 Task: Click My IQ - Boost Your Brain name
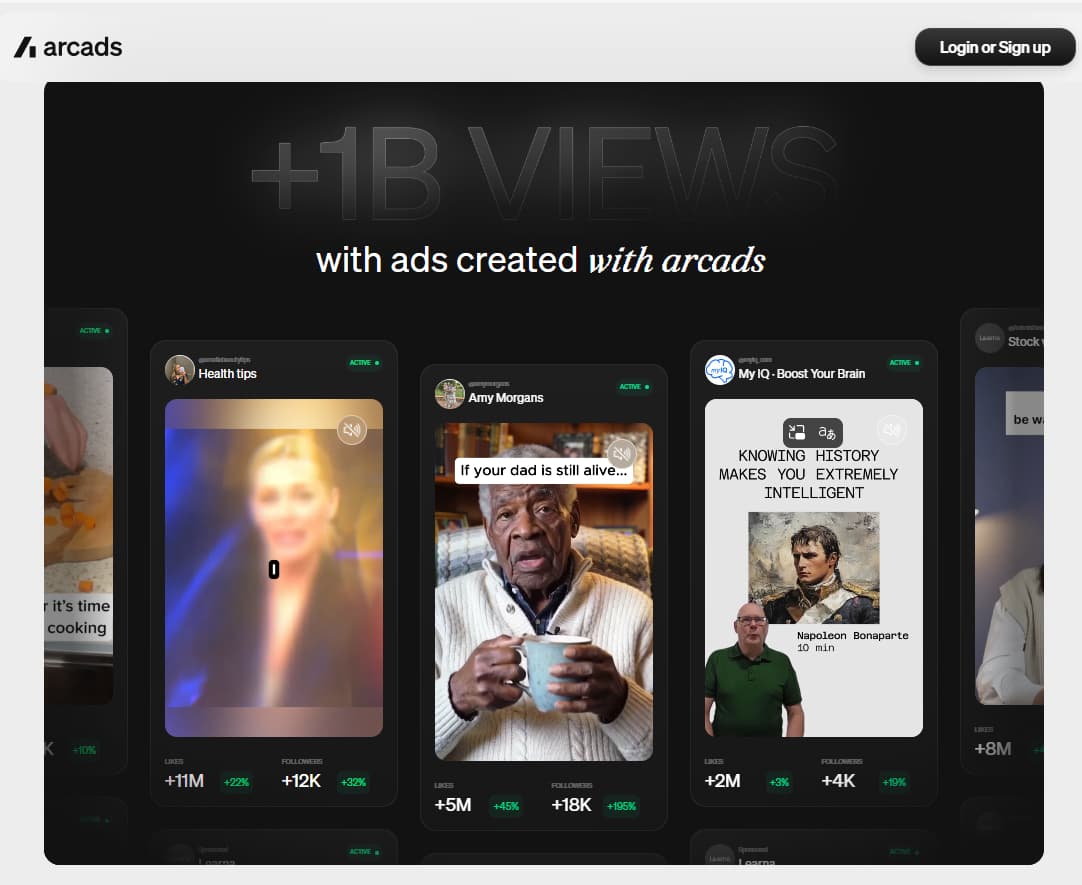click(x=801, y=374)
